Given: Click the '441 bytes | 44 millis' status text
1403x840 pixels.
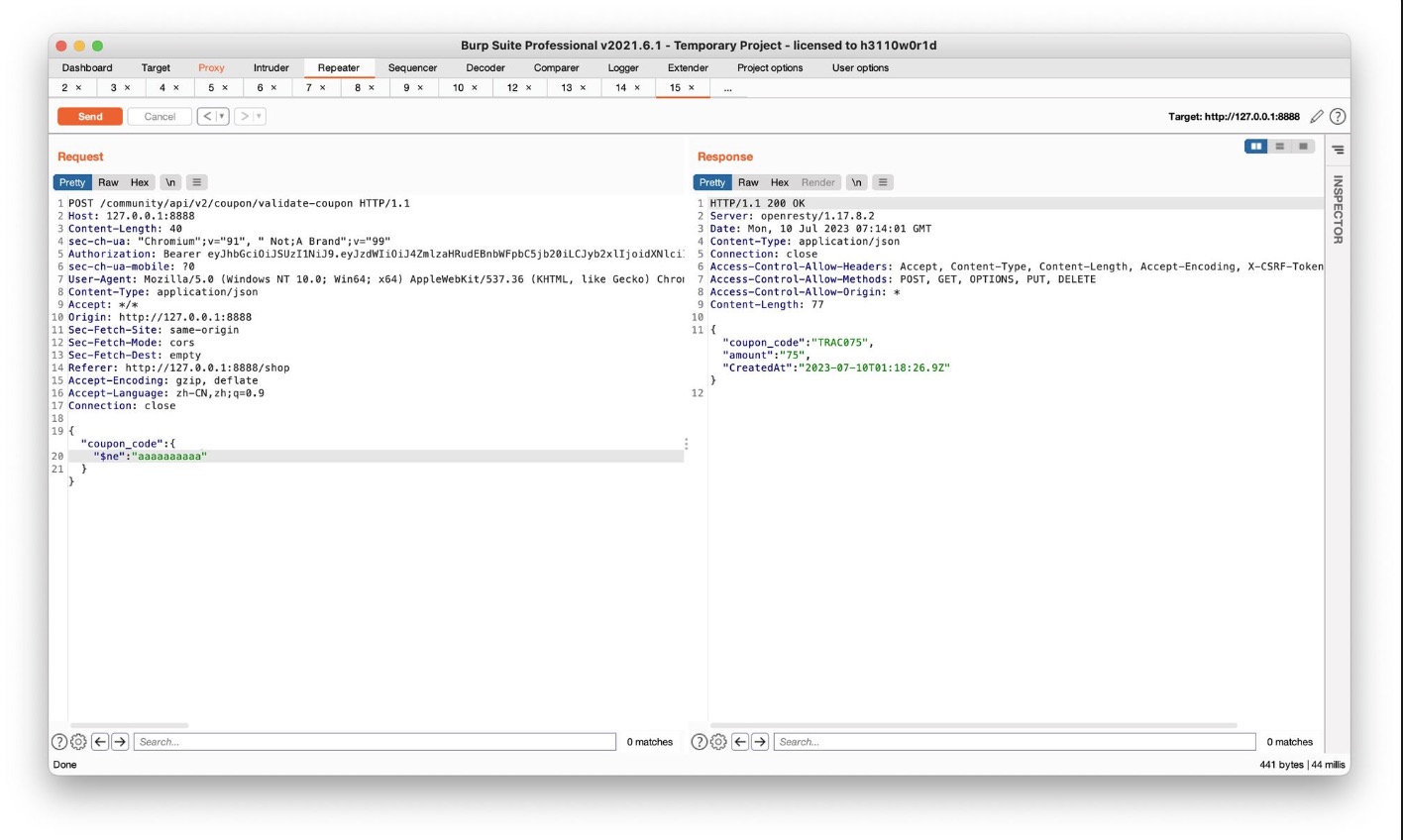Looking at the screenshot, I should [x=1302, y=765].
